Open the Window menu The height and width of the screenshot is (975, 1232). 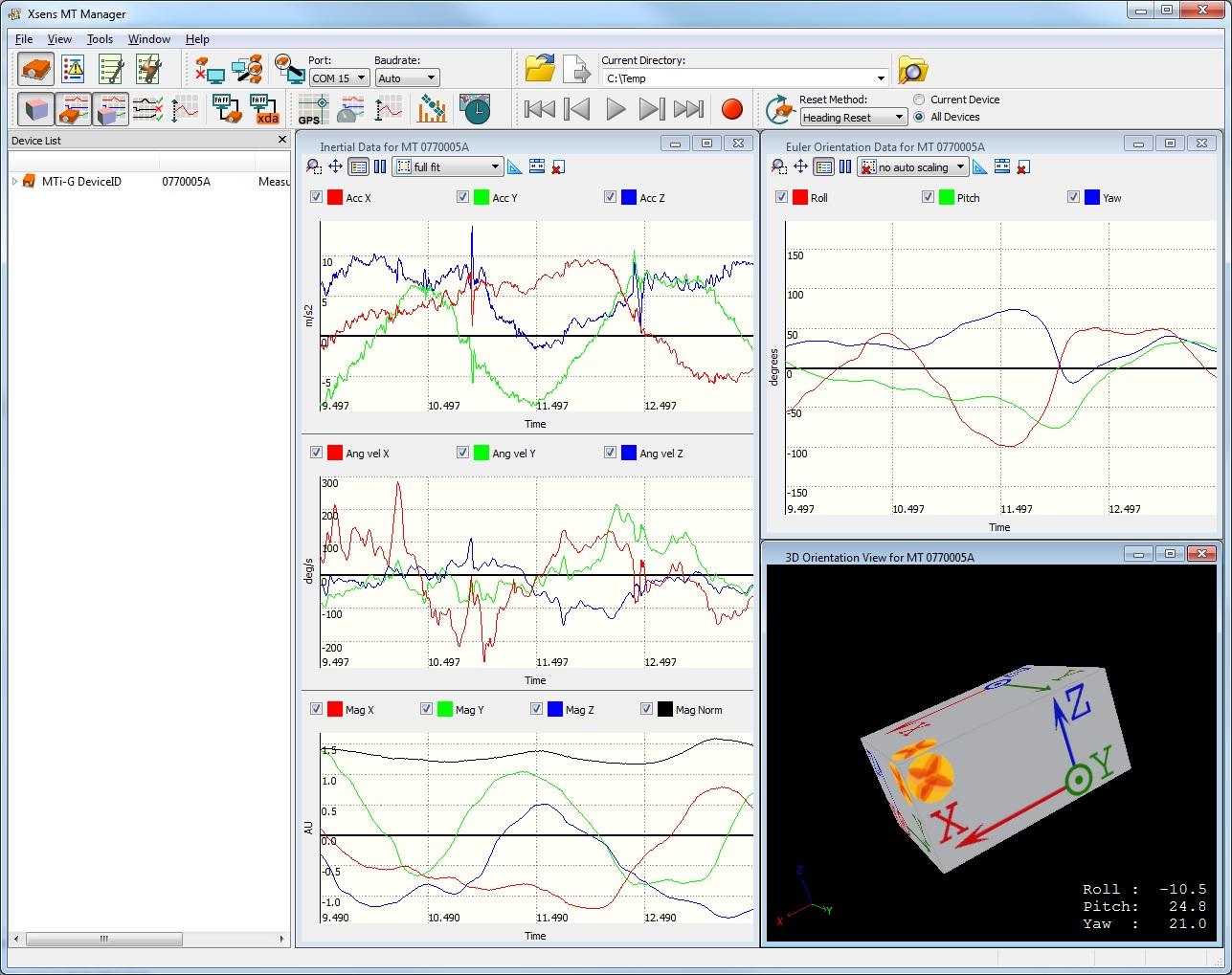tap(149, 39)
